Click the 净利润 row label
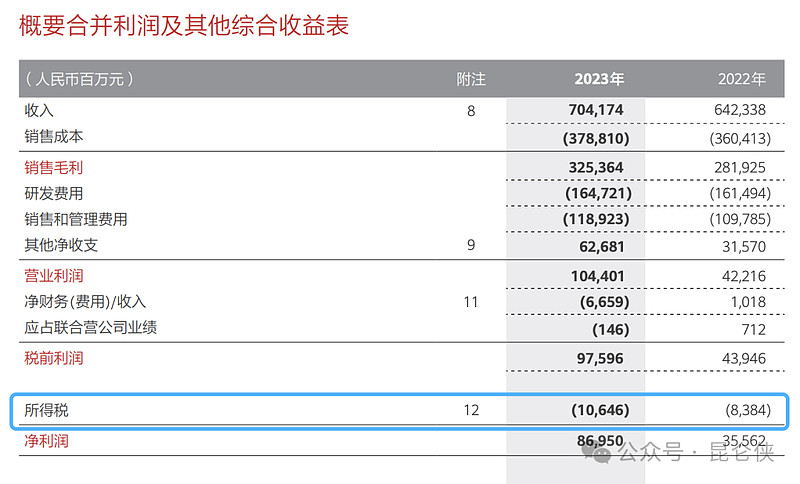 pos(46,441)
